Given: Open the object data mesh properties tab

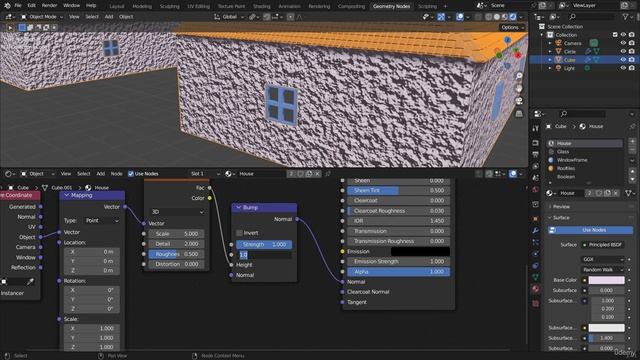Looking at the screenshot, I should (x=536, y=277).
